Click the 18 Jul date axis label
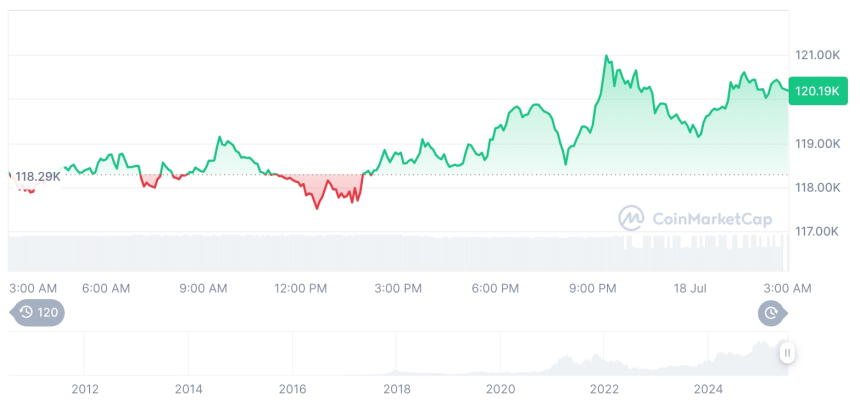This screenshot has width=860, height=401. 690,288
